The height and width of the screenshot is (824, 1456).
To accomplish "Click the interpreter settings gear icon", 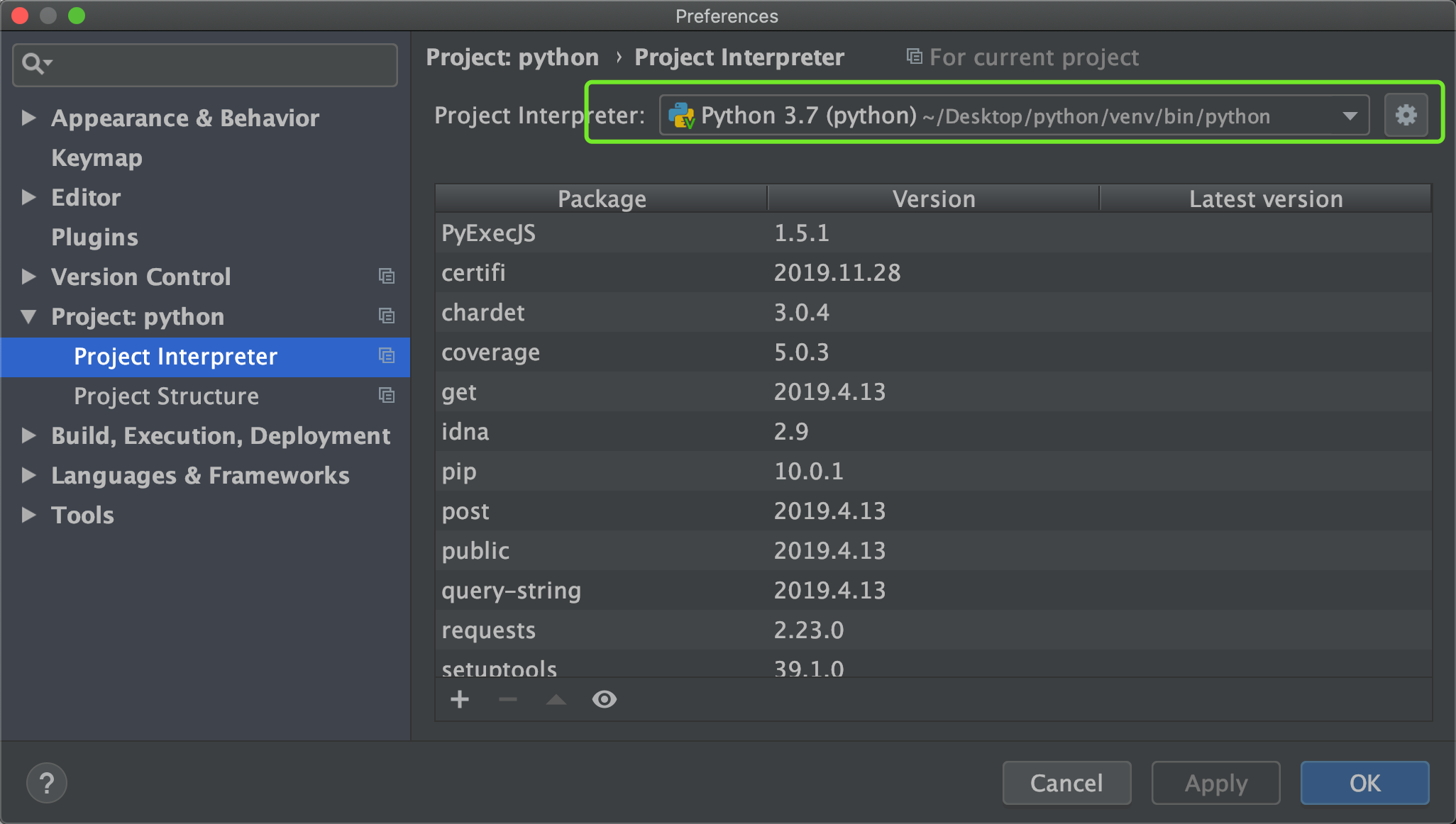I will click(1406, 115).
